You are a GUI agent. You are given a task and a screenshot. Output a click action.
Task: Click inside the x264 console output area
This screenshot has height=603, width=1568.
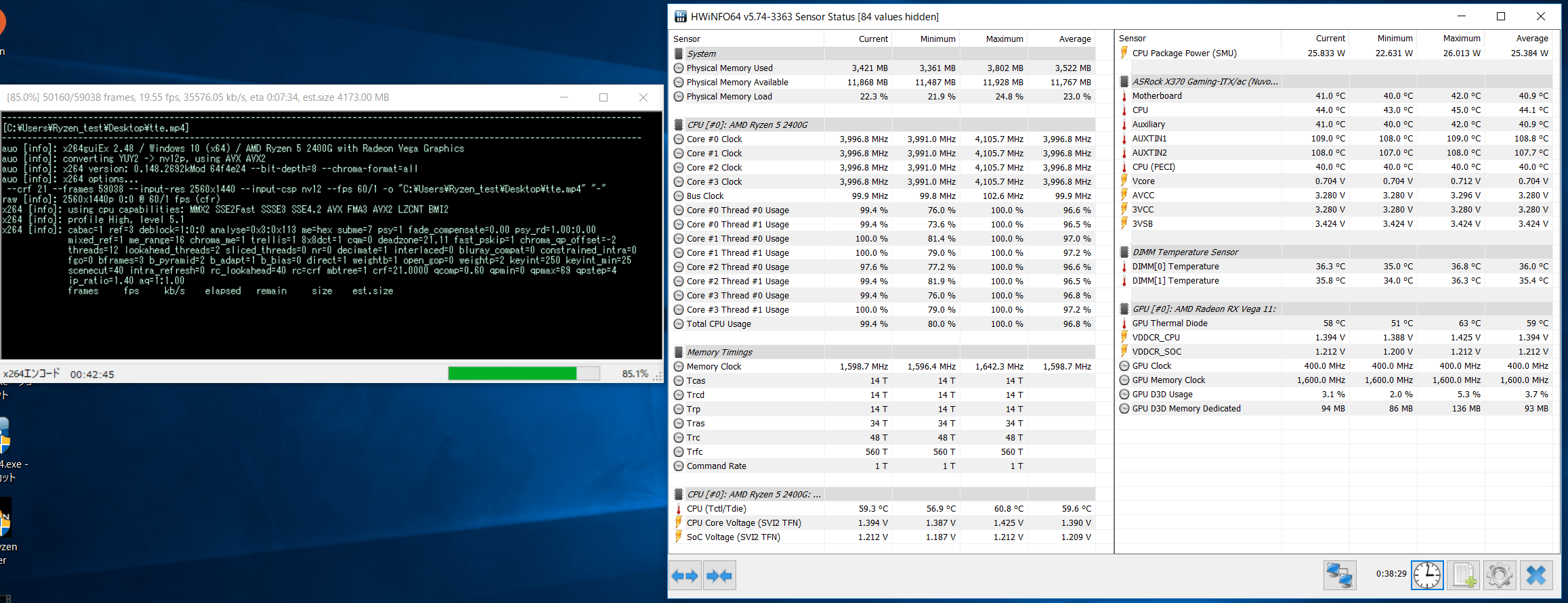click(331, 235)
